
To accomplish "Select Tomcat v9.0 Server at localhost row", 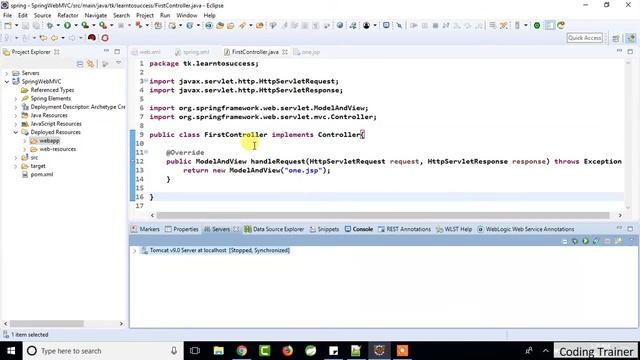I will [220, 250].
